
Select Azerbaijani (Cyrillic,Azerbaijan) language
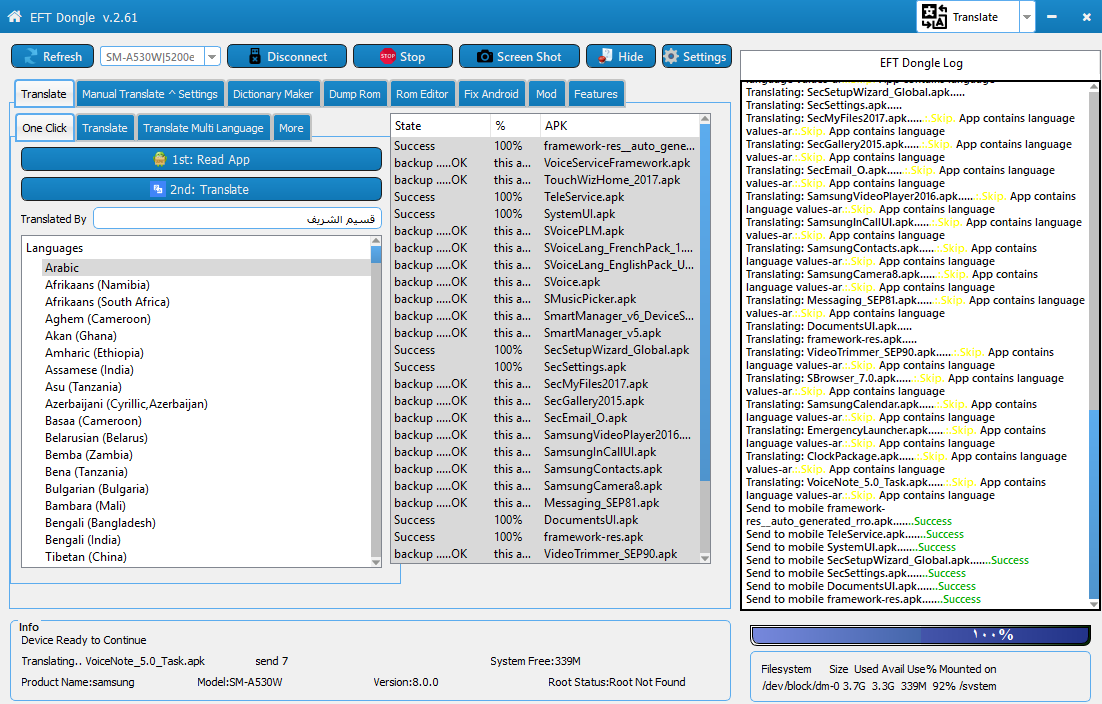127,403
